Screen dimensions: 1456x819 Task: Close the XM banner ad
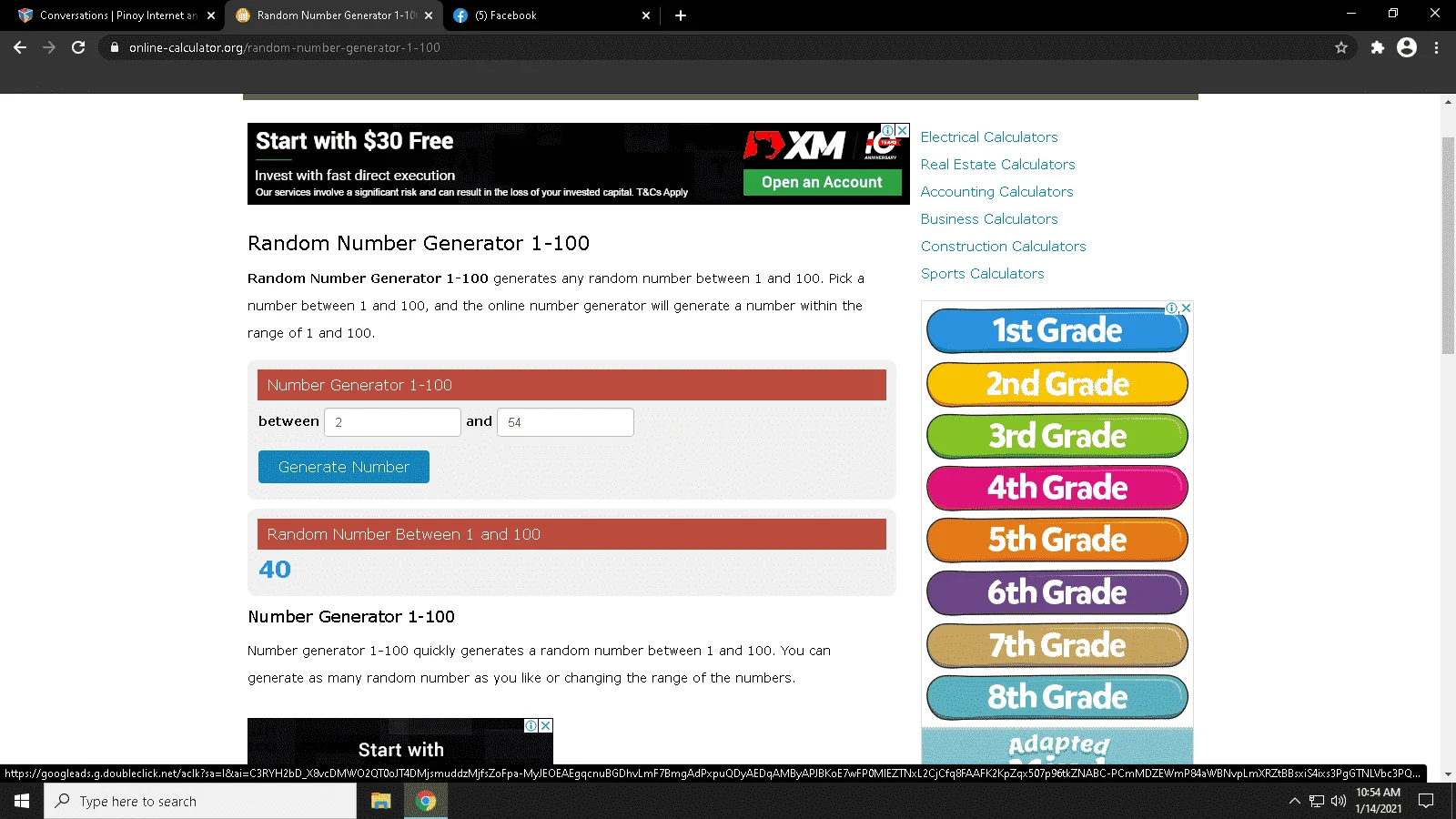[903, 130]
